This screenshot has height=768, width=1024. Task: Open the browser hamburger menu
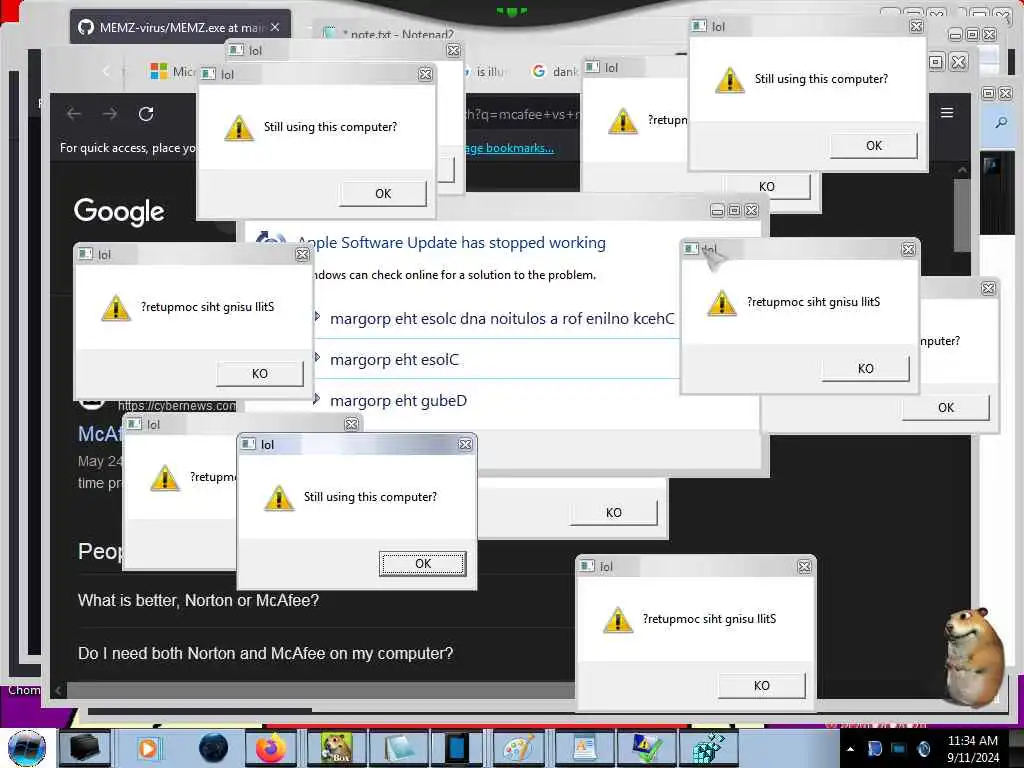(x=947, y=113)
